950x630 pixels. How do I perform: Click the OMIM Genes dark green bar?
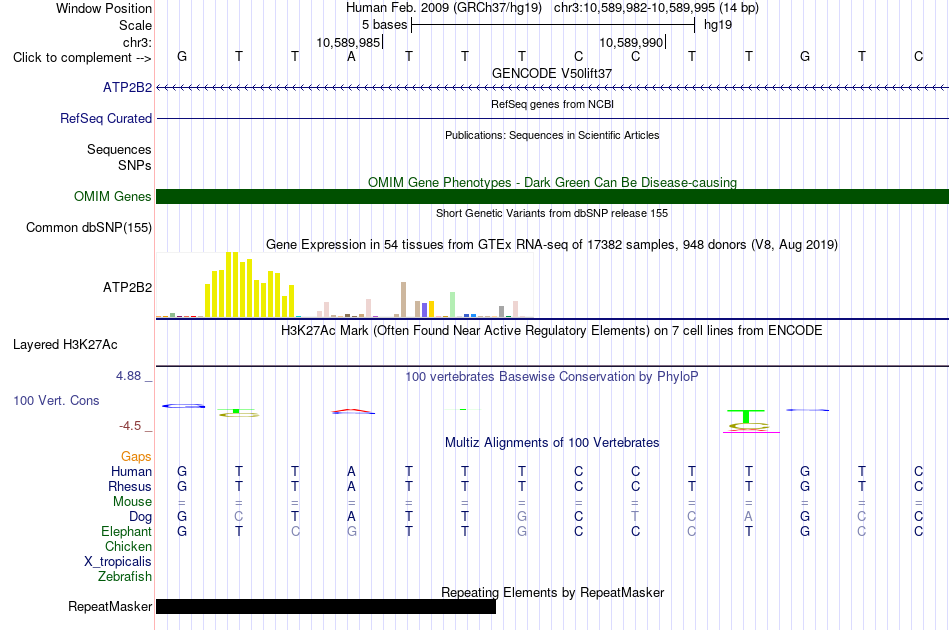(553, 196)
